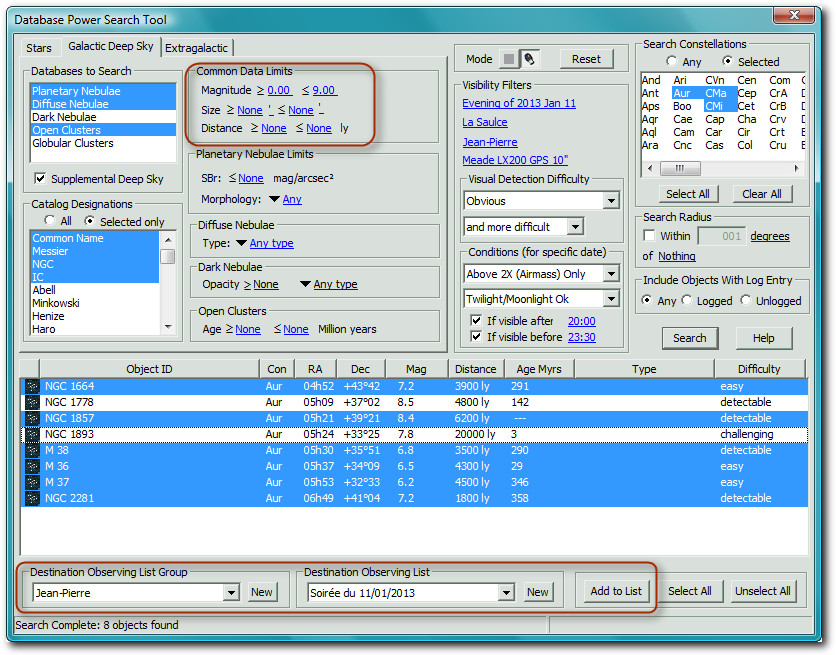Open Morphology dropdown triangle
Viewport: 836px width, 655px height.
(274, 199)
